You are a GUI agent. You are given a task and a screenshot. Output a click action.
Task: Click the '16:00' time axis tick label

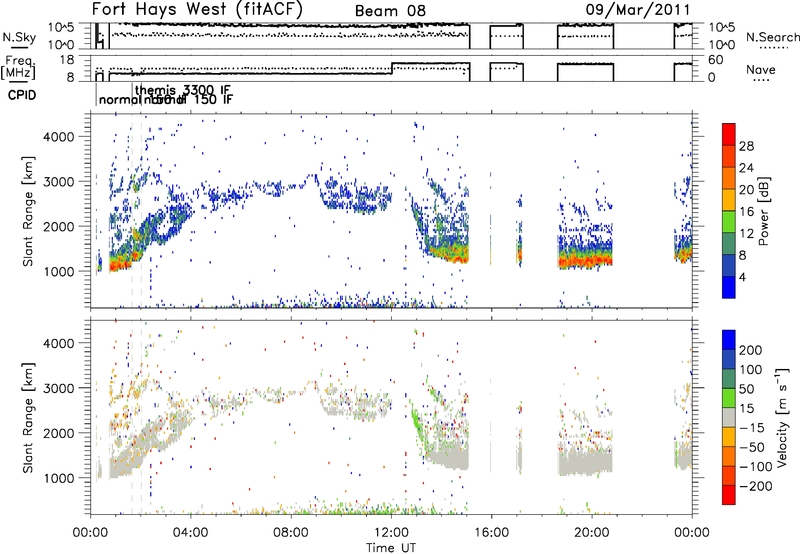pos(491,533)
